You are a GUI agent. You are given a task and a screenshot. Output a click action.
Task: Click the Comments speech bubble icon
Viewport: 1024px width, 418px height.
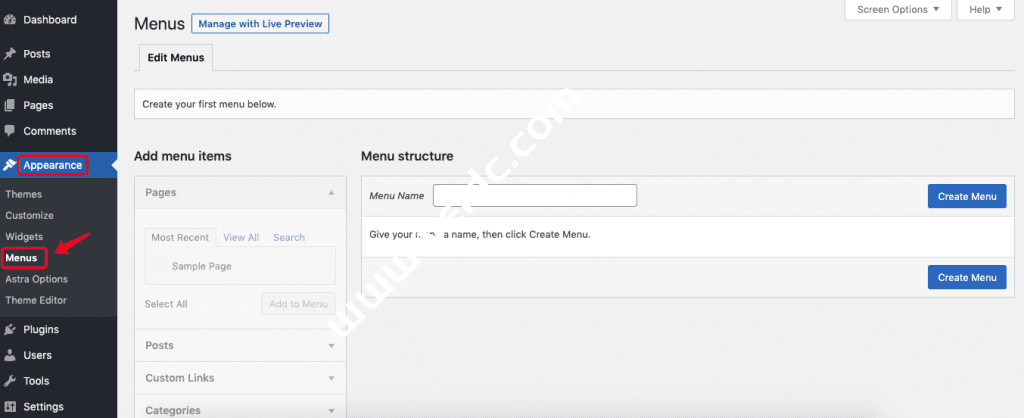point(10,131)
